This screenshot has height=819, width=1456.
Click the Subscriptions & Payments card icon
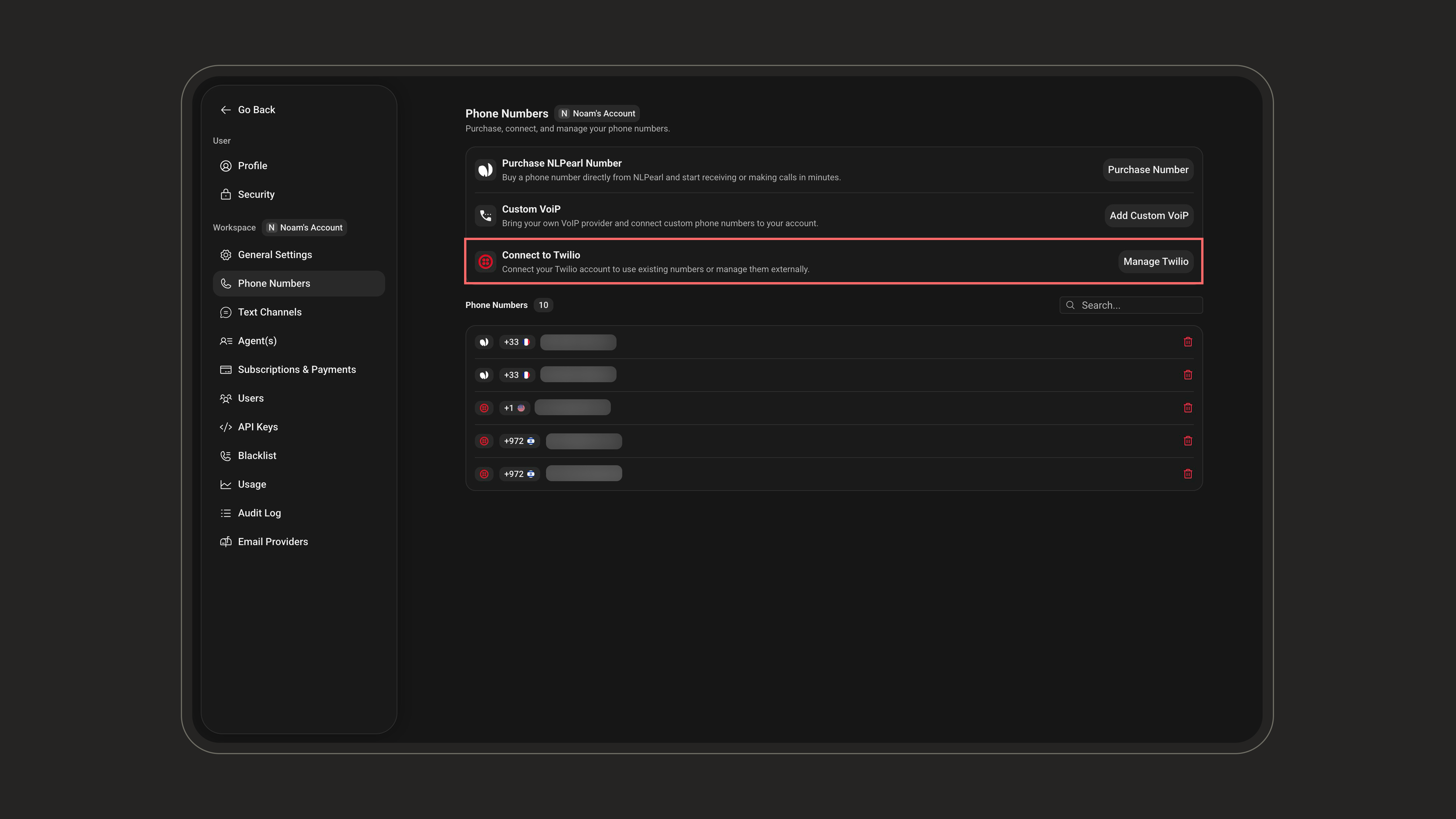[226, 370]
